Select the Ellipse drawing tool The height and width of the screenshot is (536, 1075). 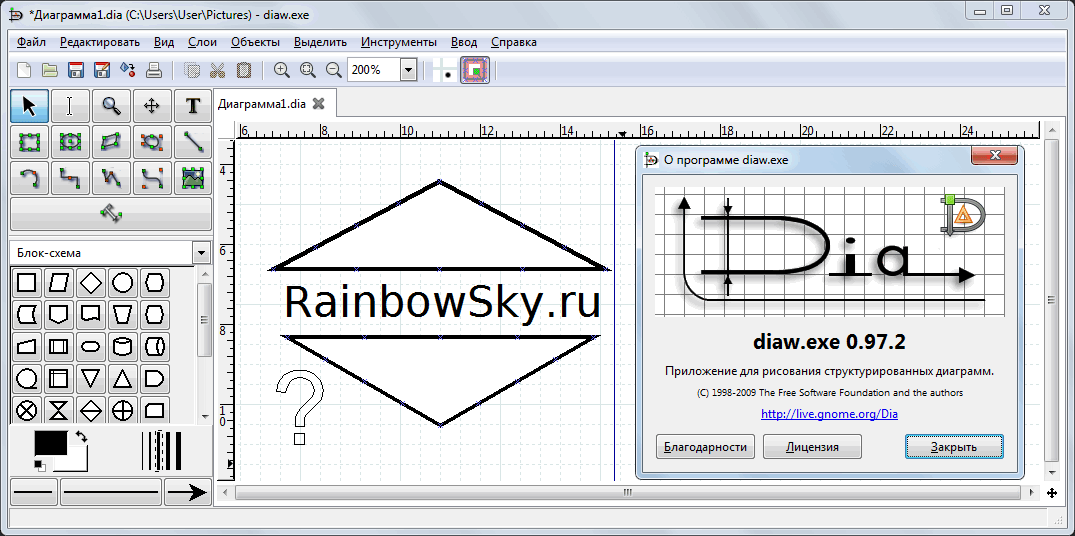[69, 142]
